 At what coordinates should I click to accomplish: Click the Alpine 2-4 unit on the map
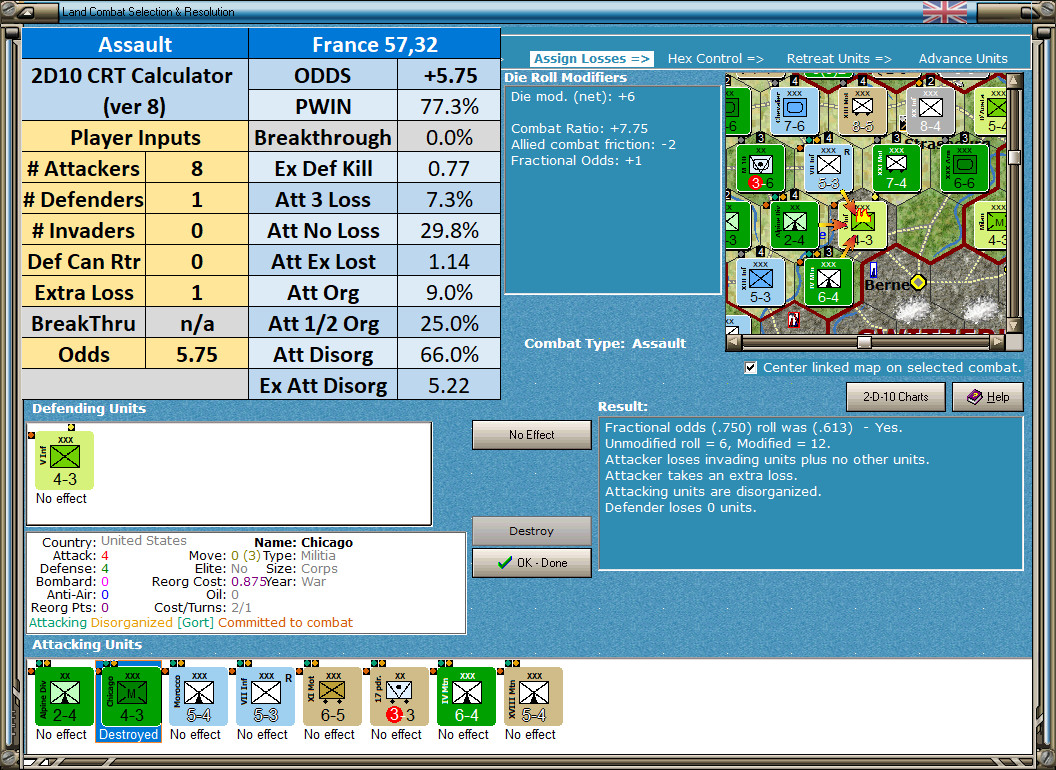[795, 225]
